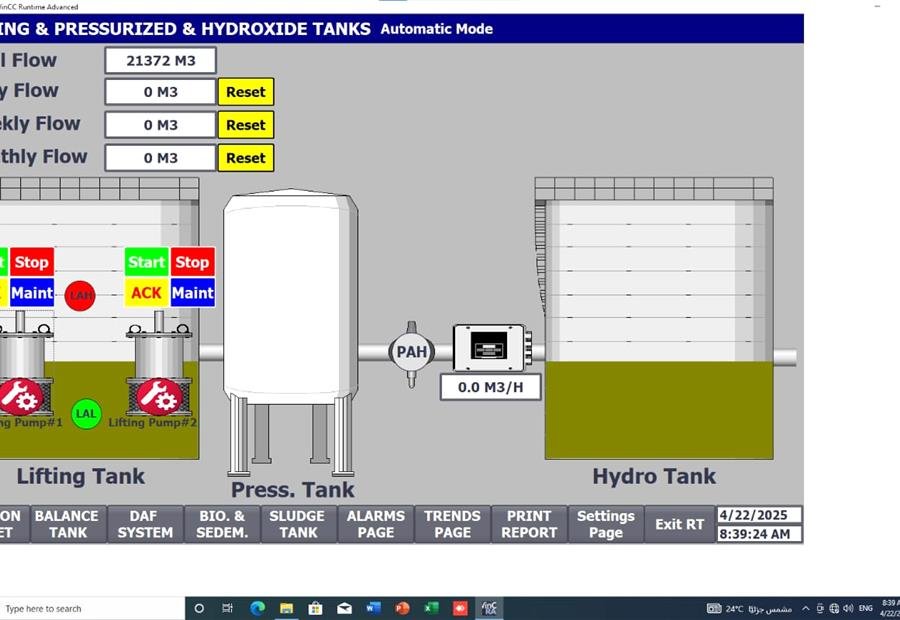Click the total flow field showing 21372 M3
The height and width of the screenshot is (620, 900).
pyautogui.click(x=161, y=60)
